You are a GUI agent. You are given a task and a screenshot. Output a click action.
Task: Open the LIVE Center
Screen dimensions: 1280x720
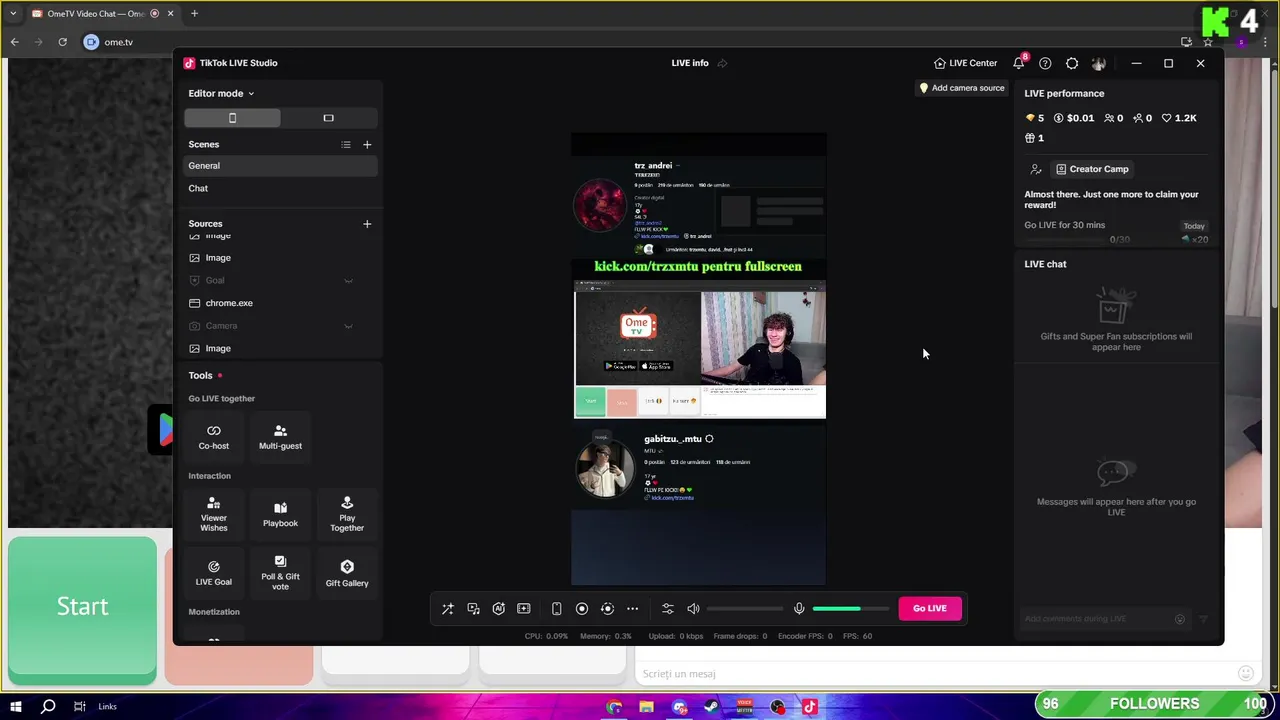[x=966, y=63]
